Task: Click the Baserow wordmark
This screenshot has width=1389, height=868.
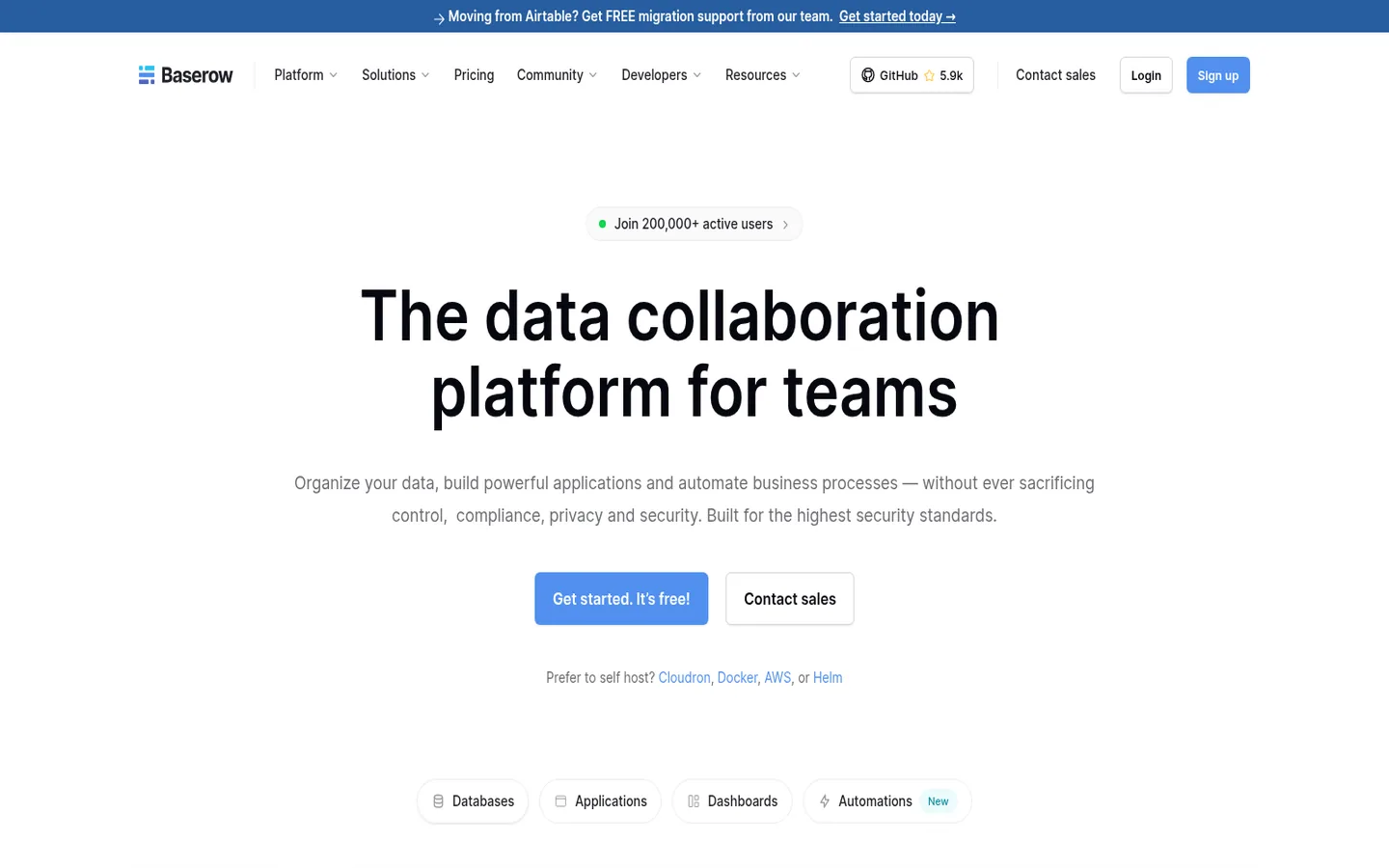Action: coord(197,75)
